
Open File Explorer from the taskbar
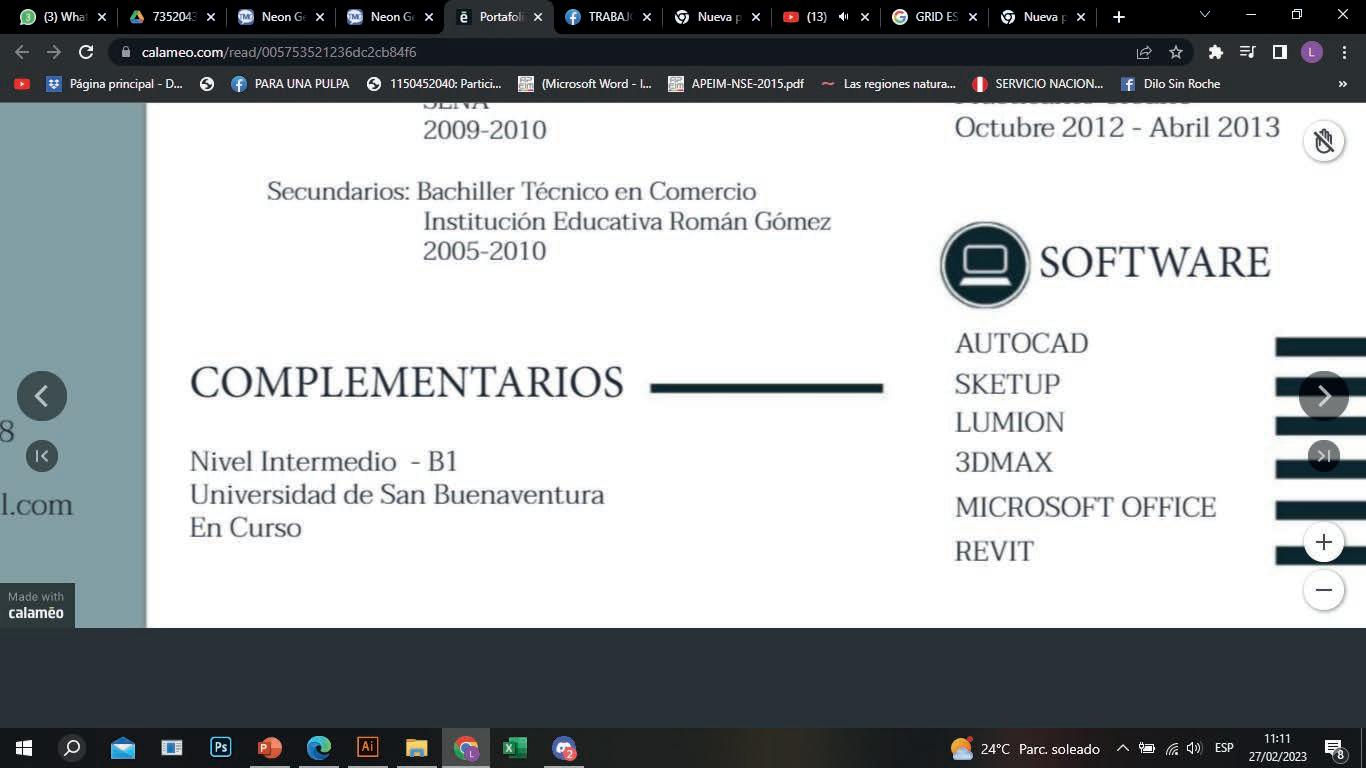click(417, 748)
